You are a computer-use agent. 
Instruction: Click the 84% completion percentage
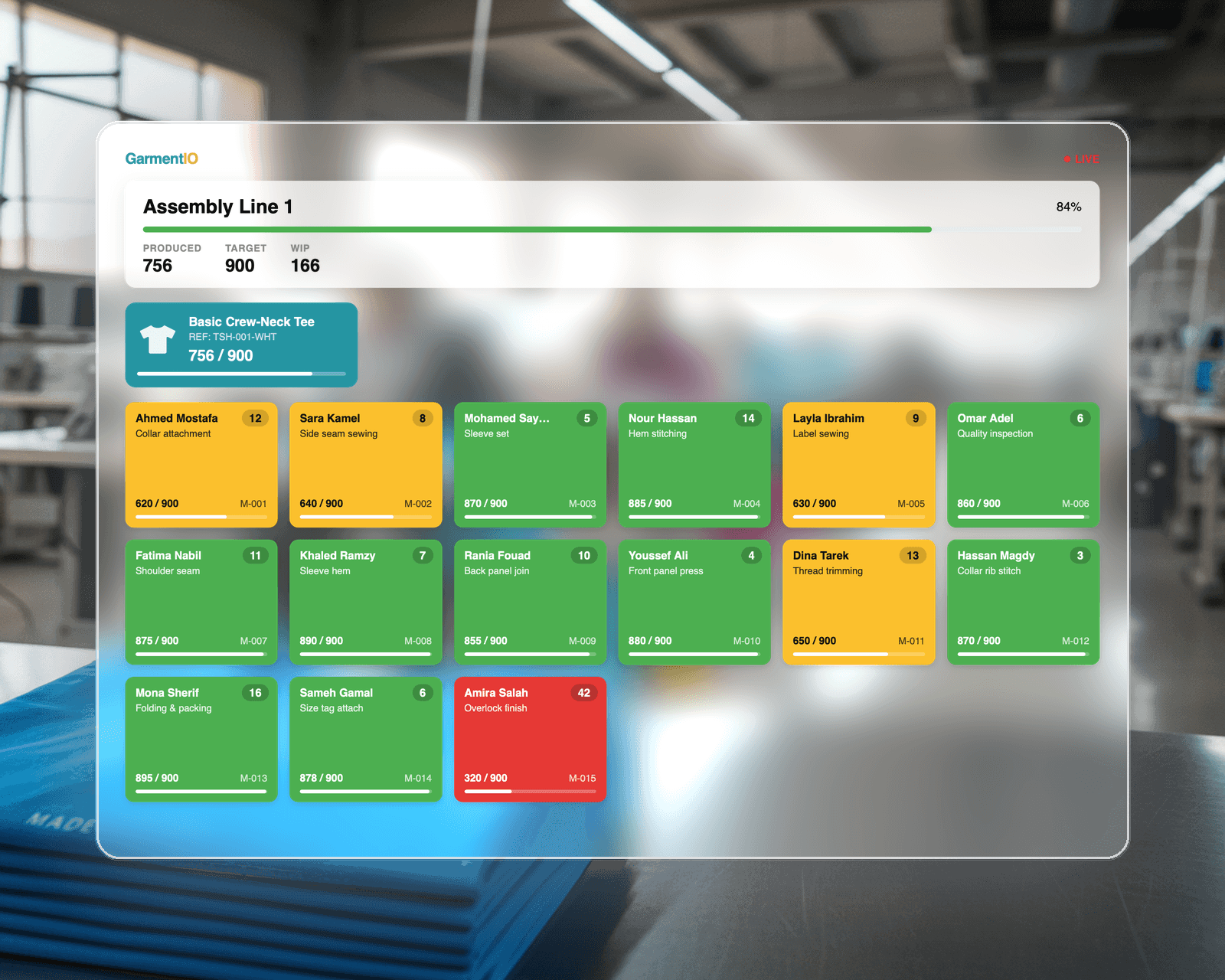click(1068, 206)
